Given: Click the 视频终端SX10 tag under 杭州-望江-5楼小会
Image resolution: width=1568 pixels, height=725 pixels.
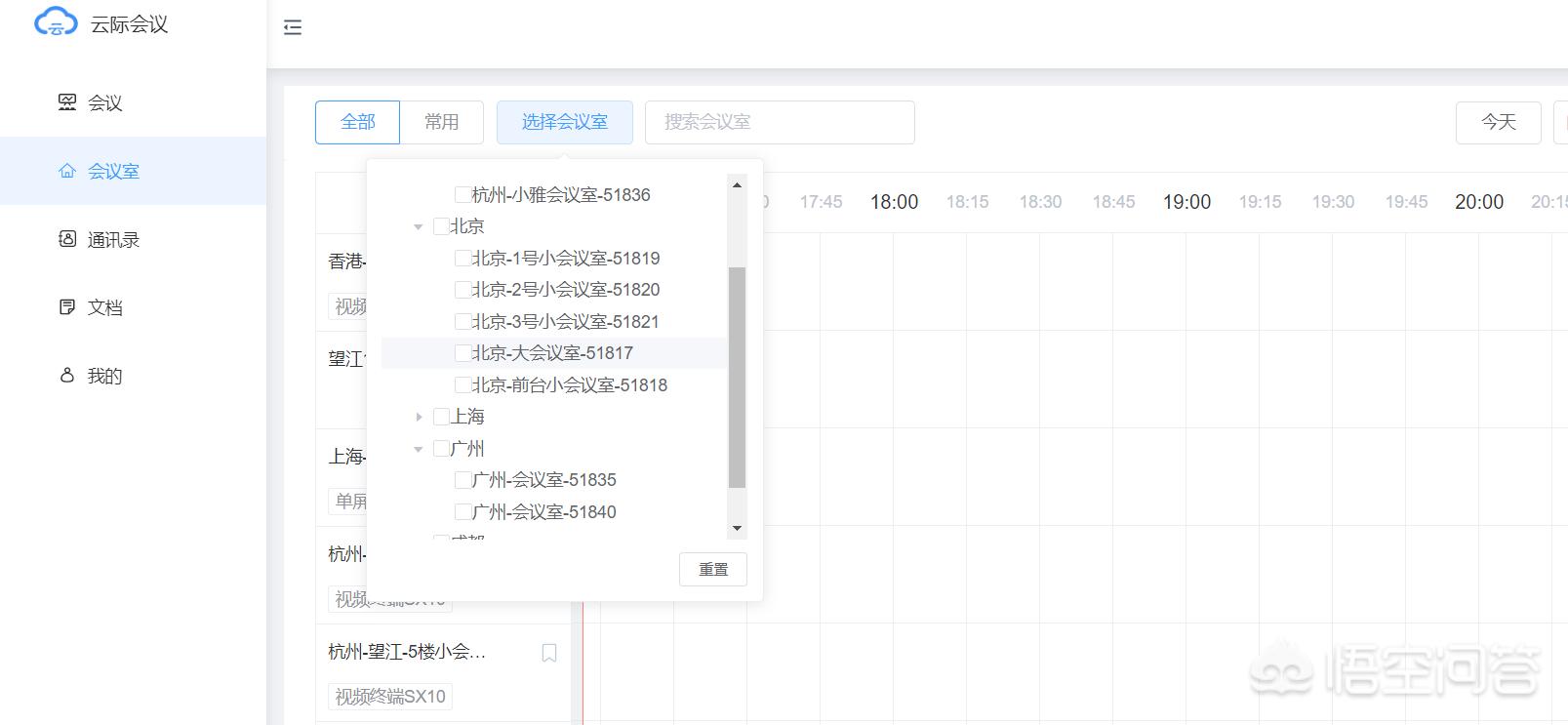Looking at the screenshot, I should 390,697.
